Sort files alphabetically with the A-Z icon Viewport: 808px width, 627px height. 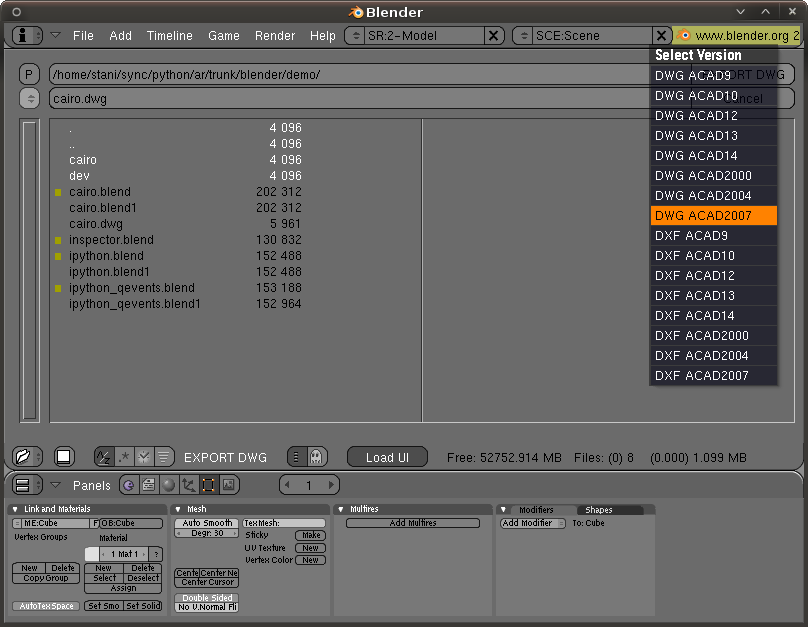[104, 458]
